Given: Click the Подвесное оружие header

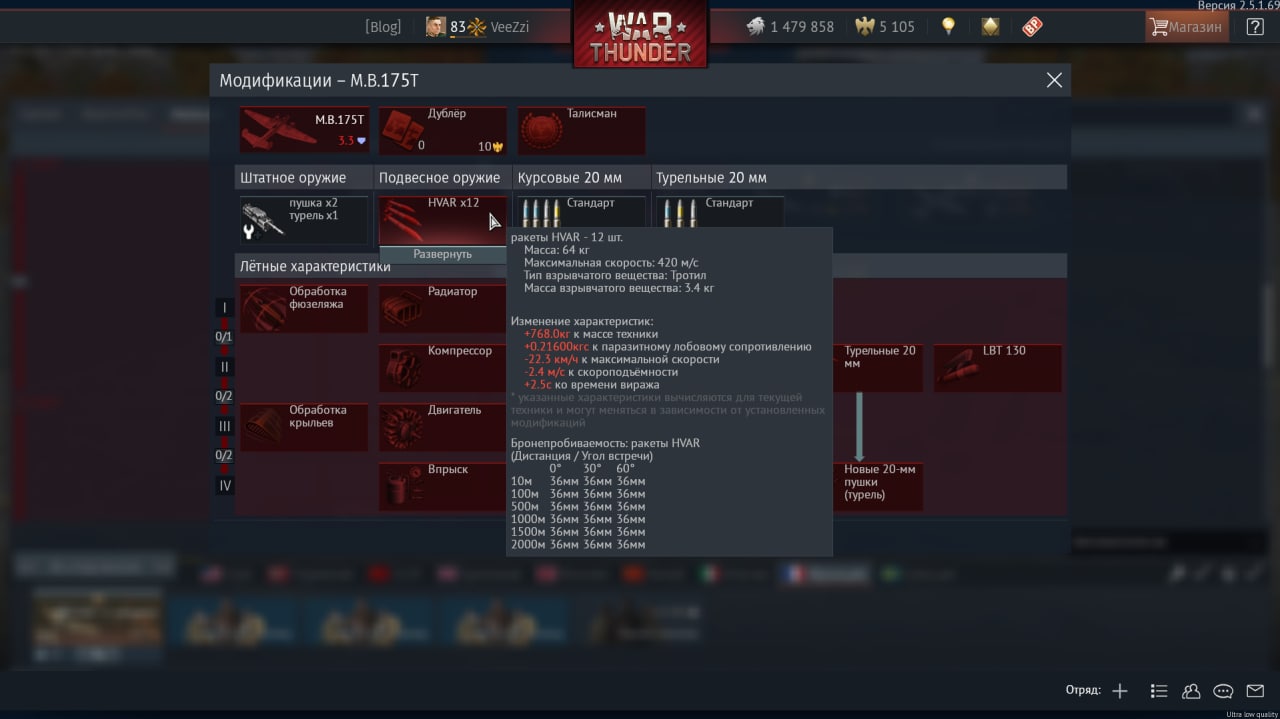Looking at the screenshot, I should pyautogui.click(x=442, y=178).
